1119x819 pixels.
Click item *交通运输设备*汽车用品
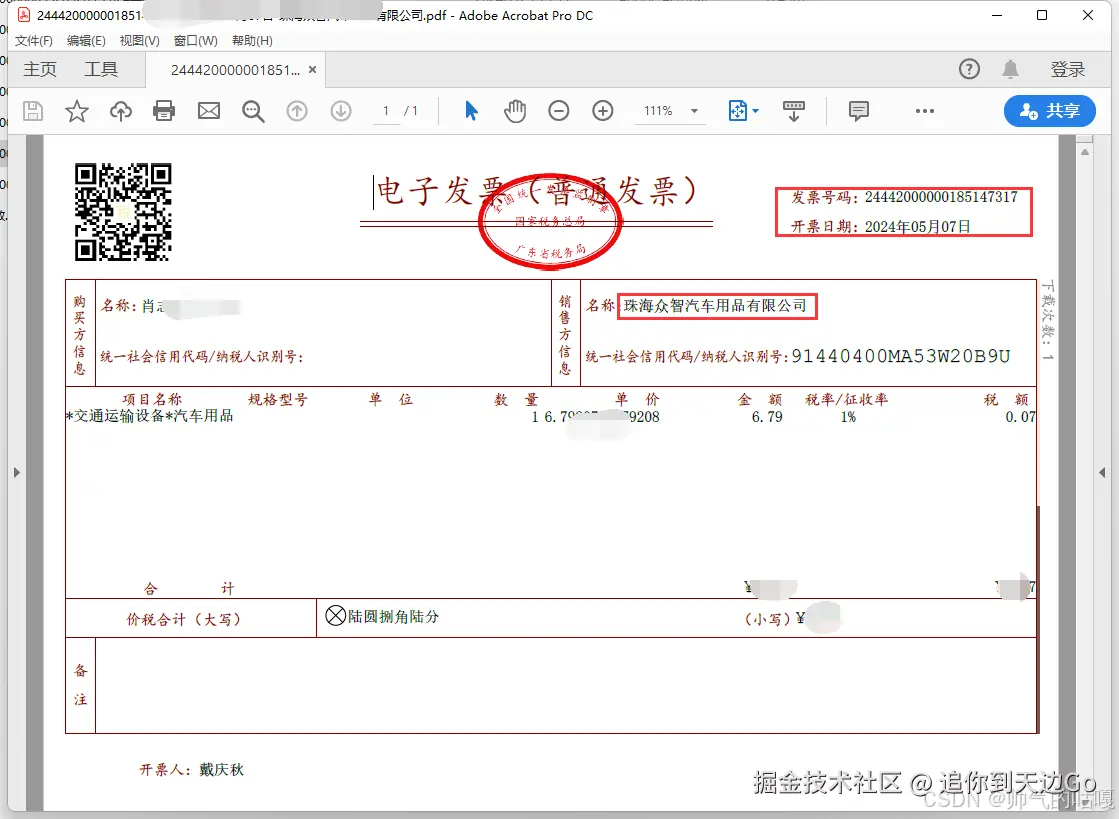click(x=149, y=416)
